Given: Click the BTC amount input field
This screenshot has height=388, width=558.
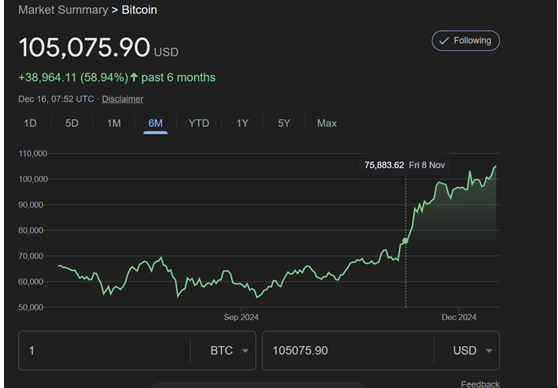Looking at the screenshot, I should (104, 351).
